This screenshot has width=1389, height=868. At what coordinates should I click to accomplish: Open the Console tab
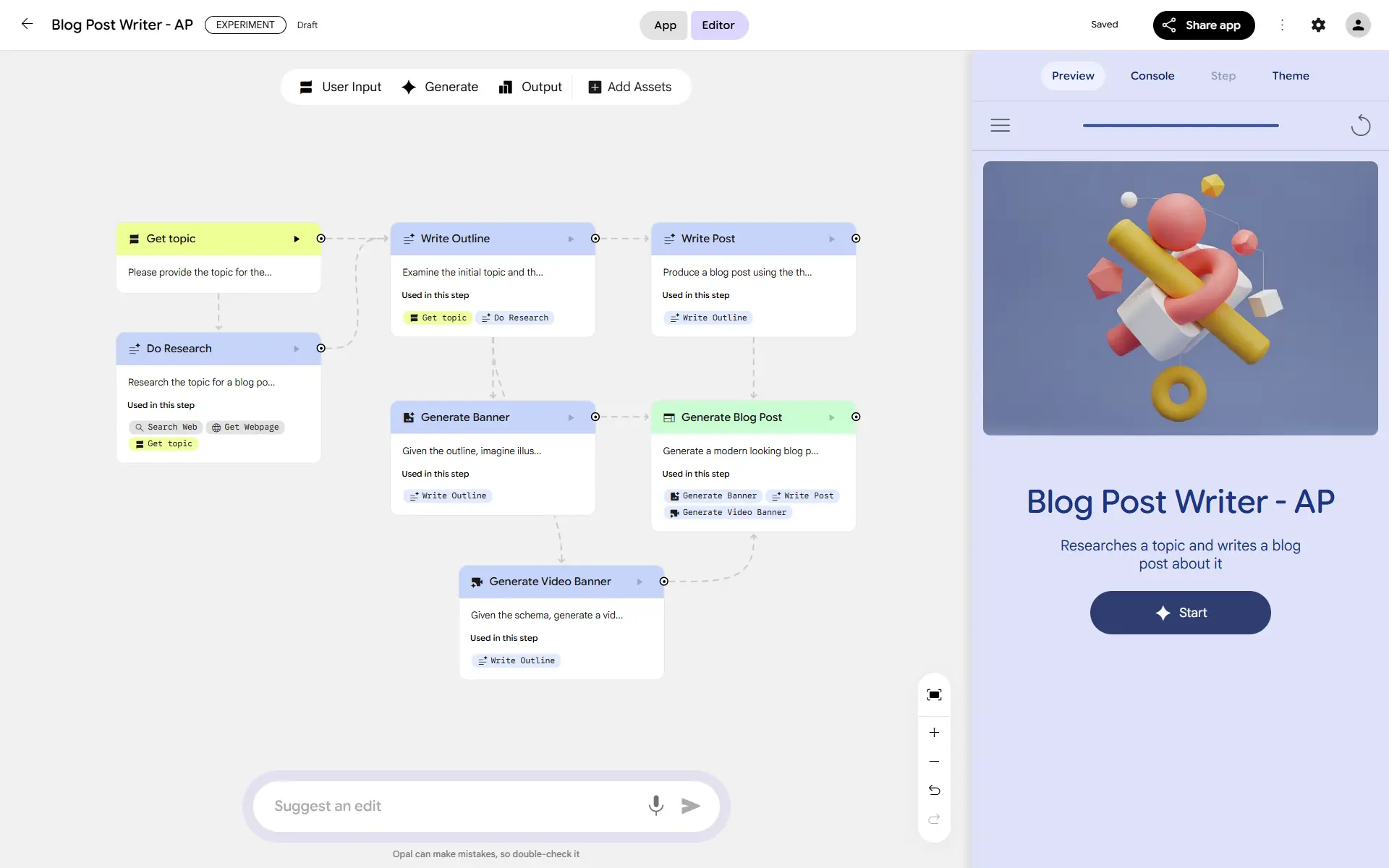1152,76
